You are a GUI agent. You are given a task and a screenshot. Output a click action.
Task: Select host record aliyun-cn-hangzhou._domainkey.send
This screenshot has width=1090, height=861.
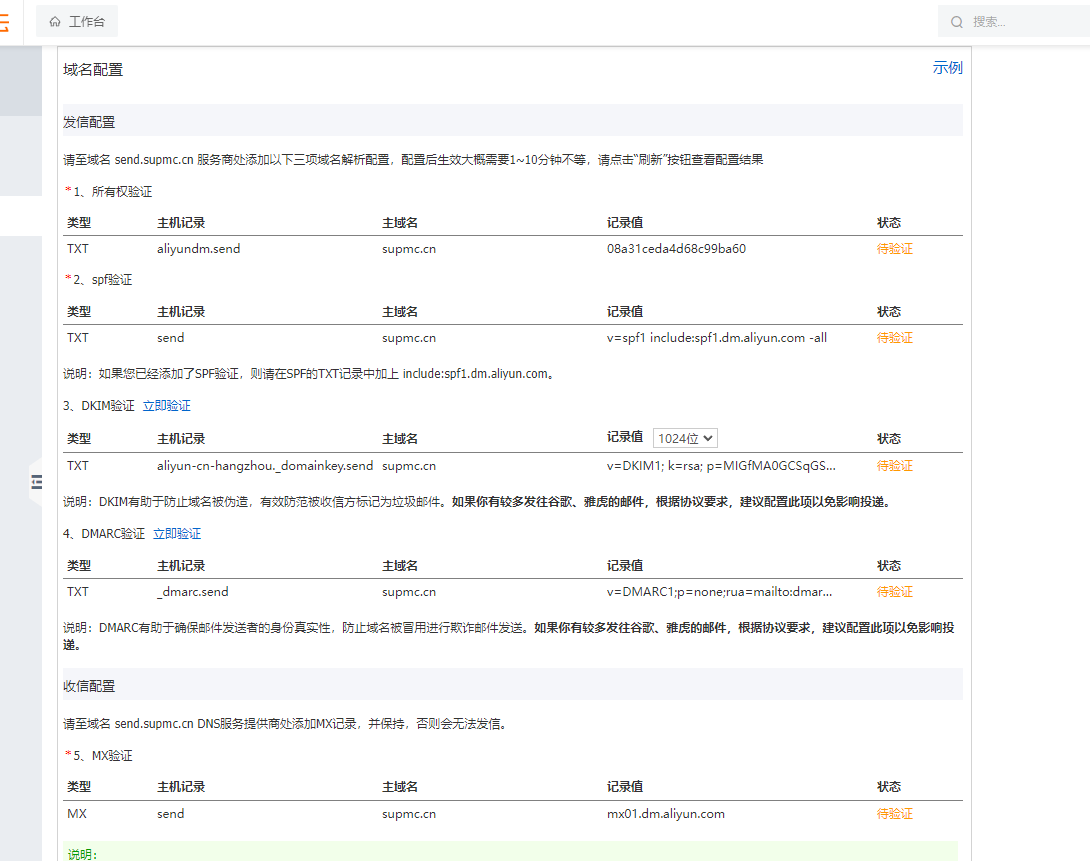(x=265, y=466)
